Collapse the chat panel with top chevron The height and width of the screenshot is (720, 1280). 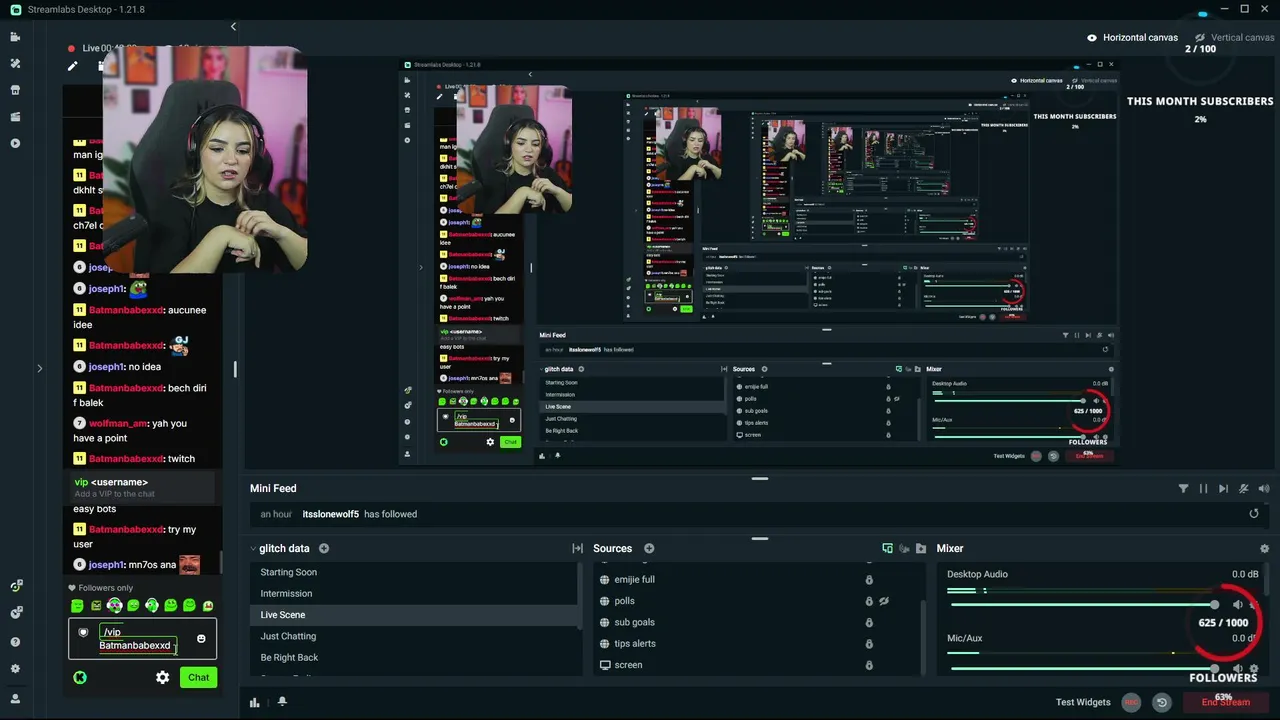[233, 27]
